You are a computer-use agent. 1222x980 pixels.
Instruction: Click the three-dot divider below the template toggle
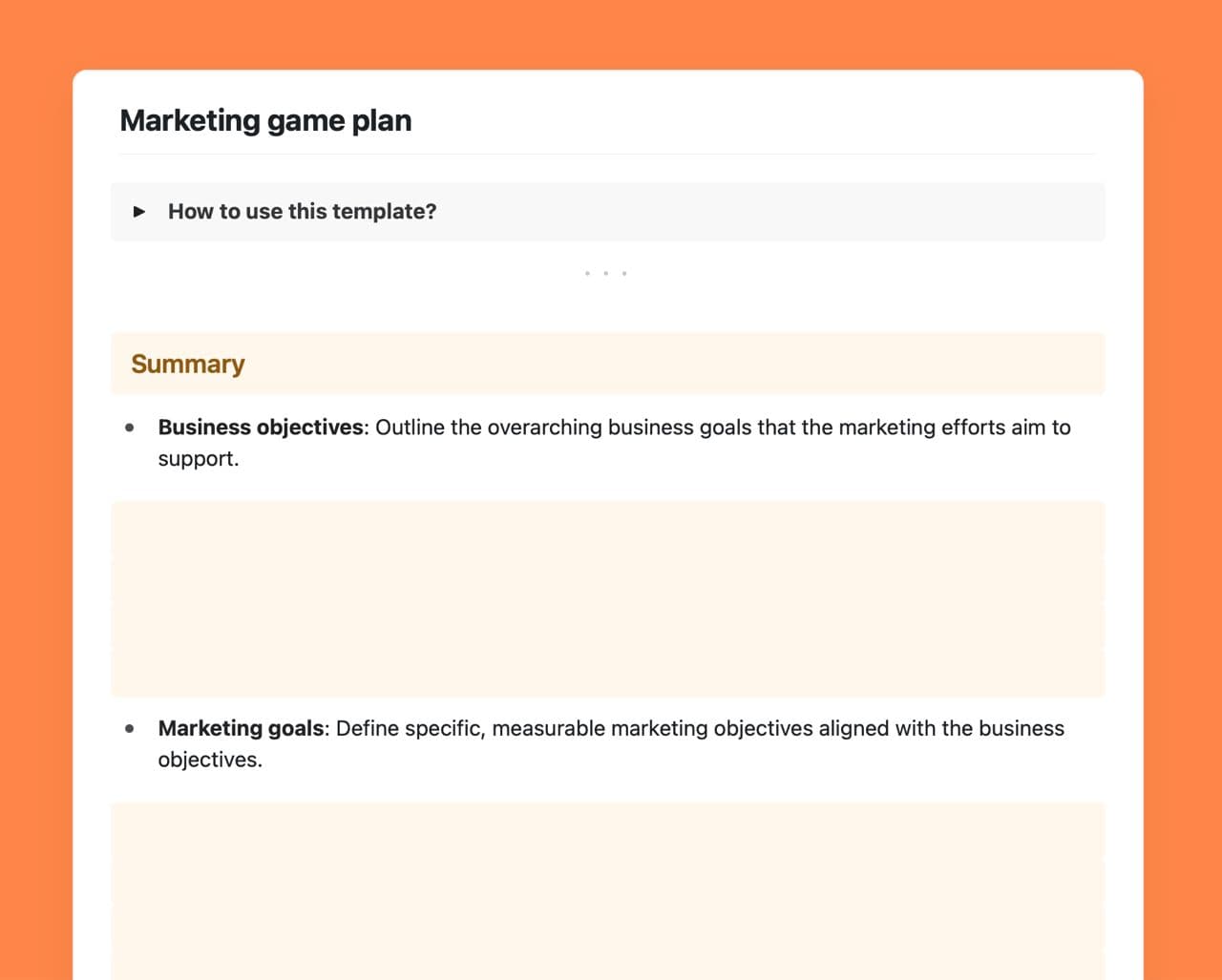coord(605,274)
